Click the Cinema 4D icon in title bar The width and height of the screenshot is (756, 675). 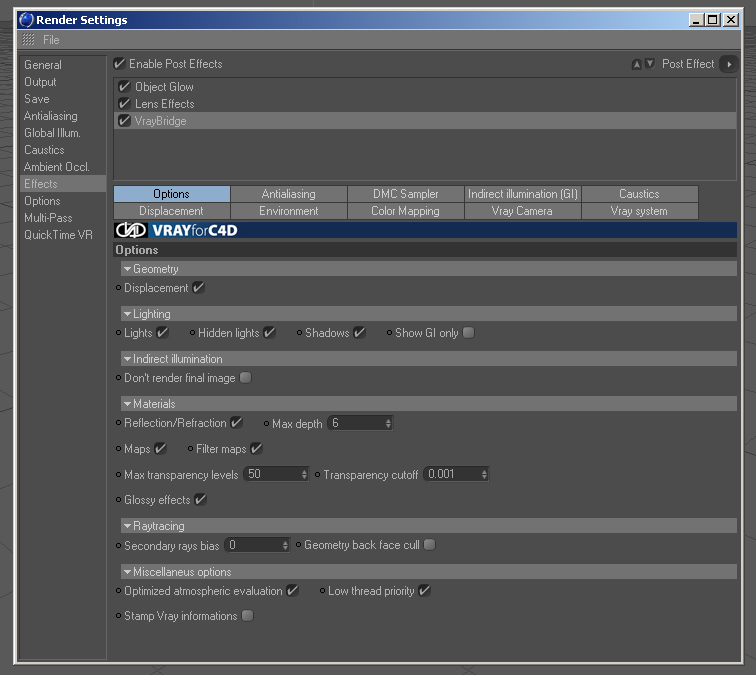26,20
